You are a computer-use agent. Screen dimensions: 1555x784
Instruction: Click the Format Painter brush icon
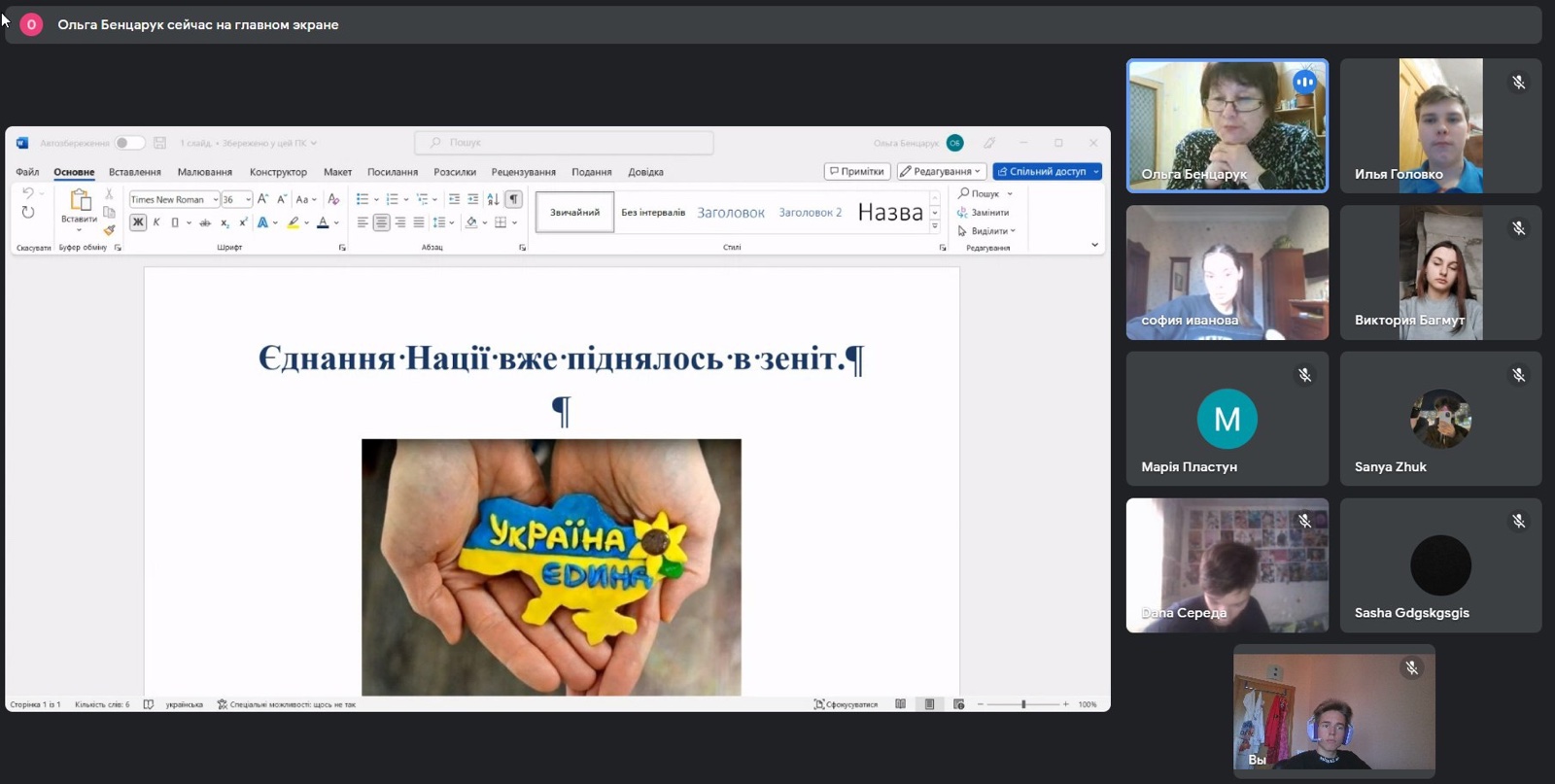pyautogui.click(x=109, y=230)
